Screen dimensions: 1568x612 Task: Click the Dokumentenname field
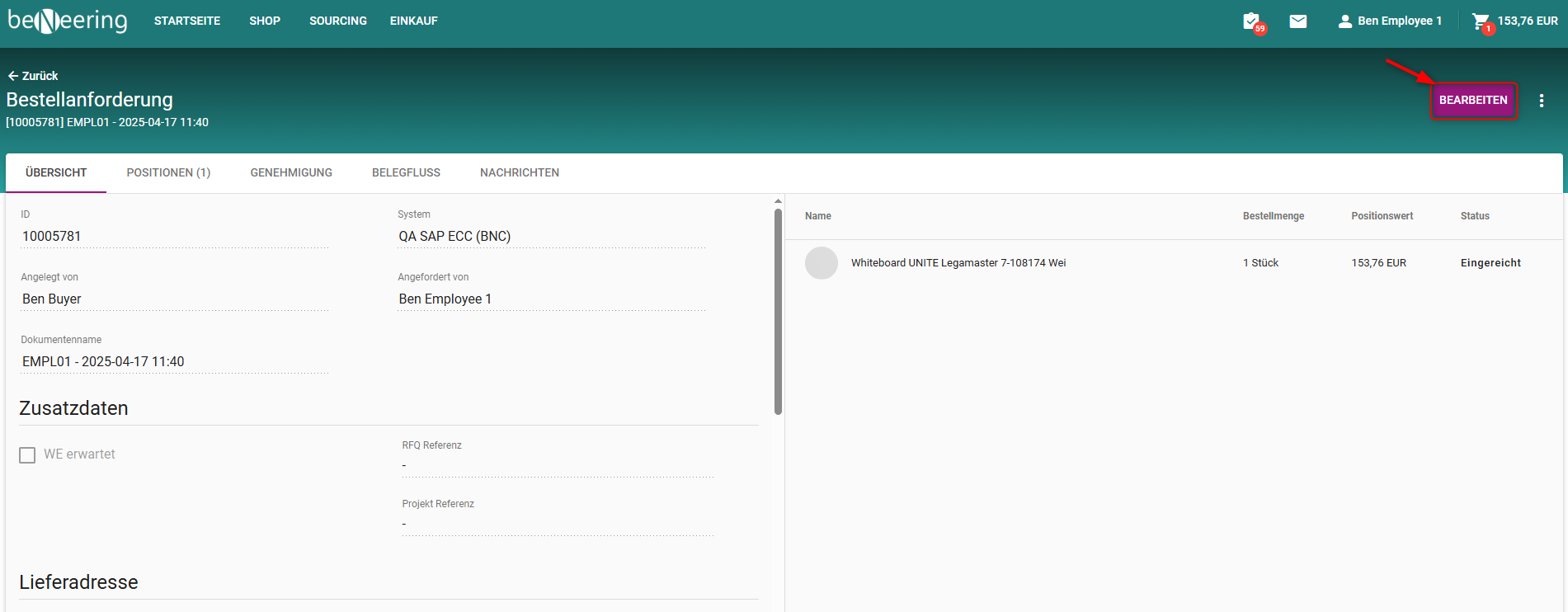click(174, 362)
